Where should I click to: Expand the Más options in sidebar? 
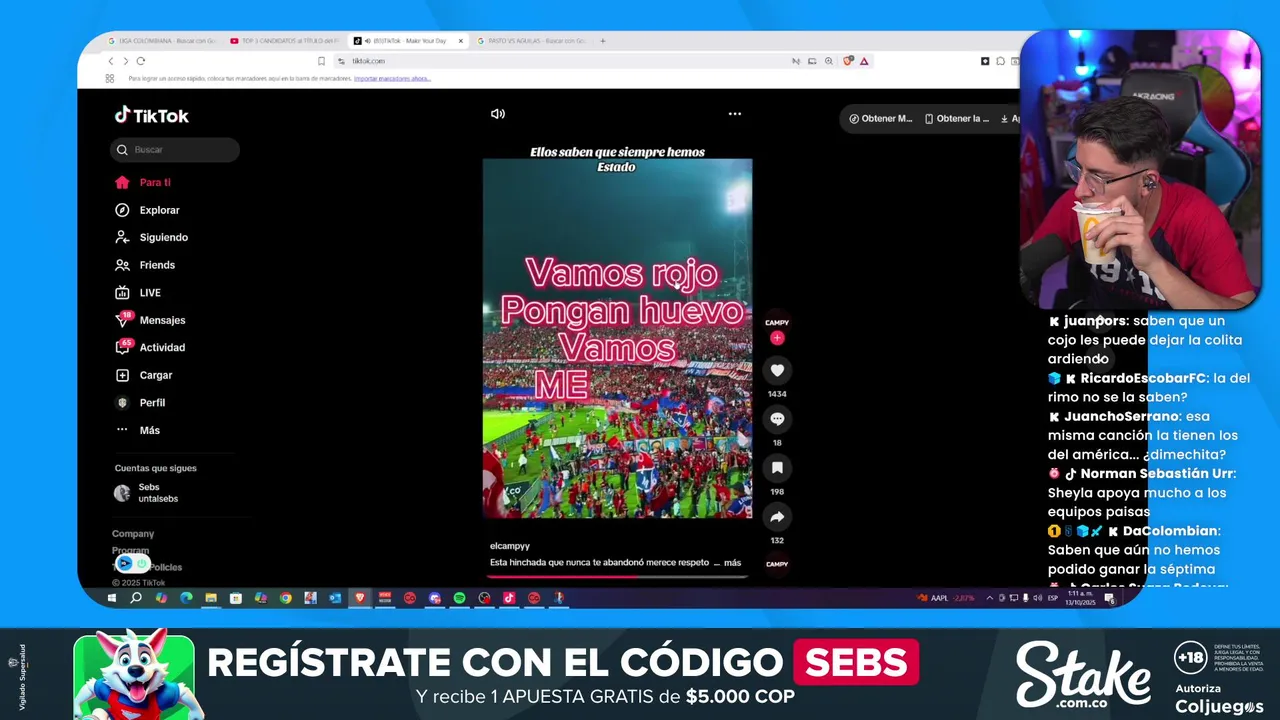coord(138,430)
